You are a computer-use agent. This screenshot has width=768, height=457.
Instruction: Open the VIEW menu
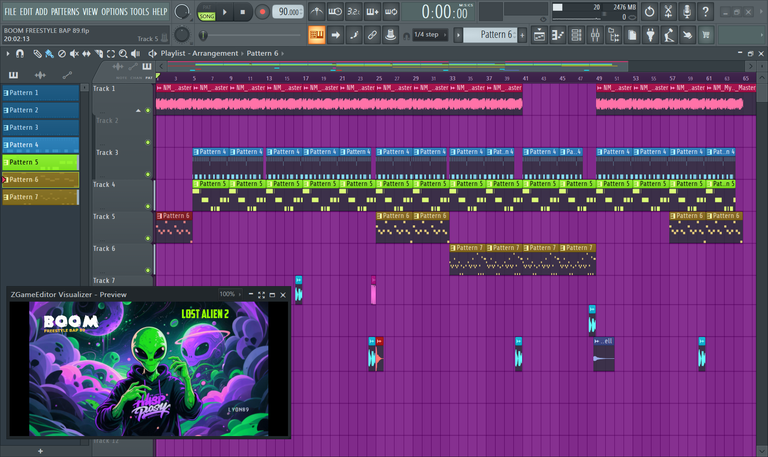click(x=90, y=11)
